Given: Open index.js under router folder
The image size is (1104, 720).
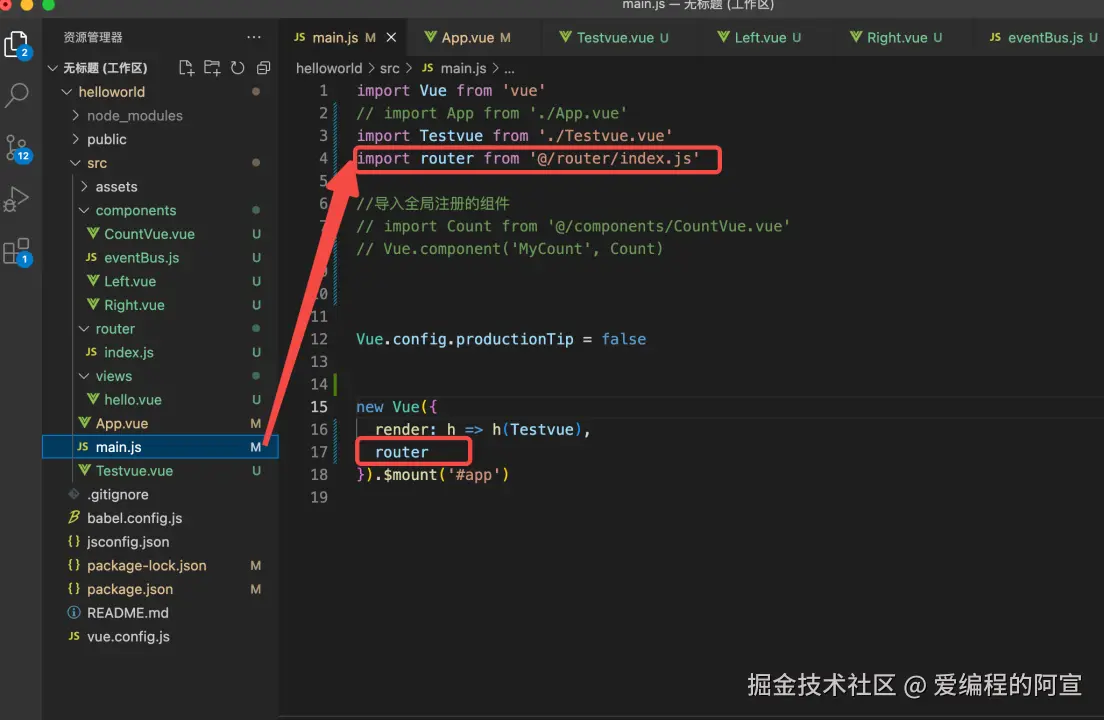Looking at the screenshot, I should 161,352.
